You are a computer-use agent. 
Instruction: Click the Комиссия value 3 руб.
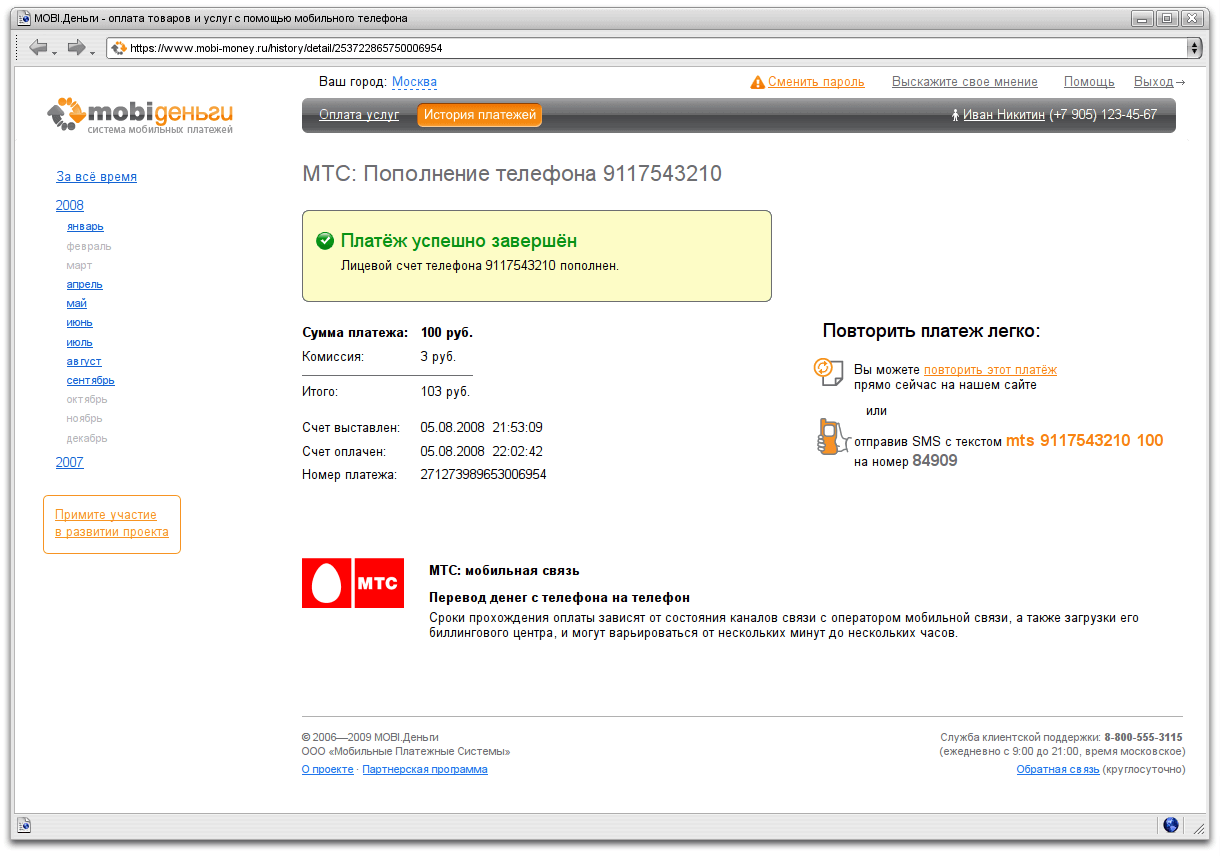click(x=439, y=356)
